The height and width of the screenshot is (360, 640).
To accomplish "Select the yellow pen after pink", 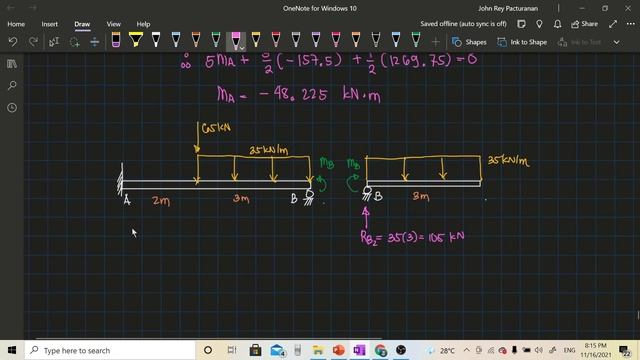I will [256, 40].
